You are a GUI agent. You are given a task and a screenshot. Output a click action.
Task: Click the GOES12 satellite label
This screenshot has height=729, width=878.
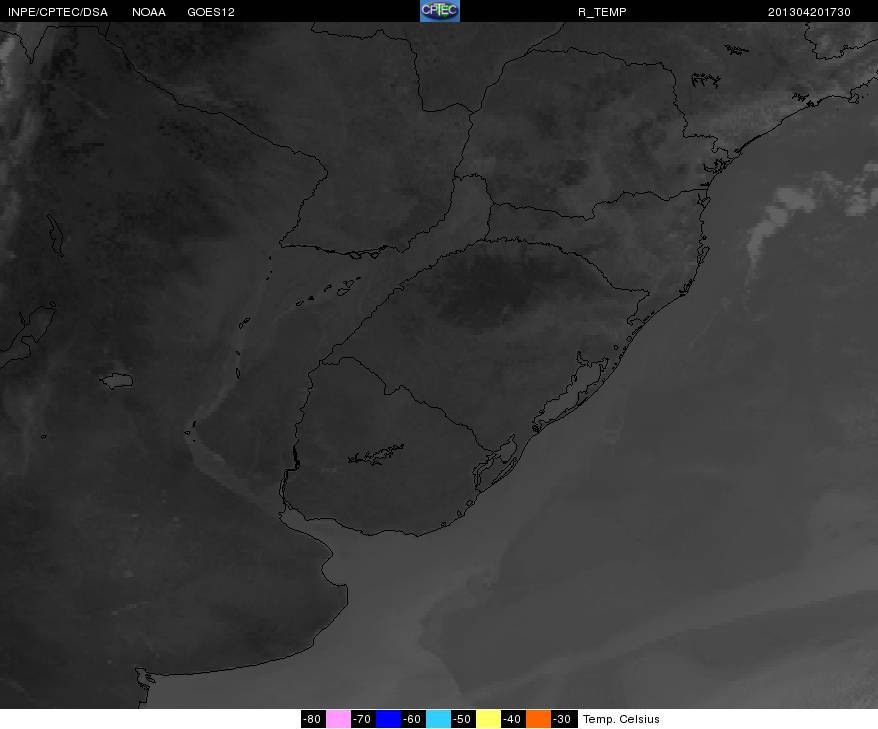(211, 12)
